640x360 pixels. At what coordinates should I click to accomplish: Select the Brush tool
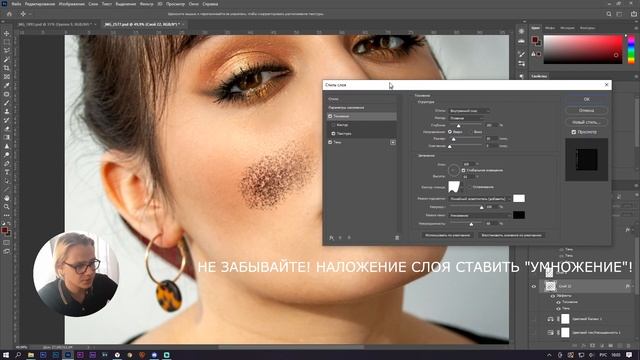pos(7,102)
